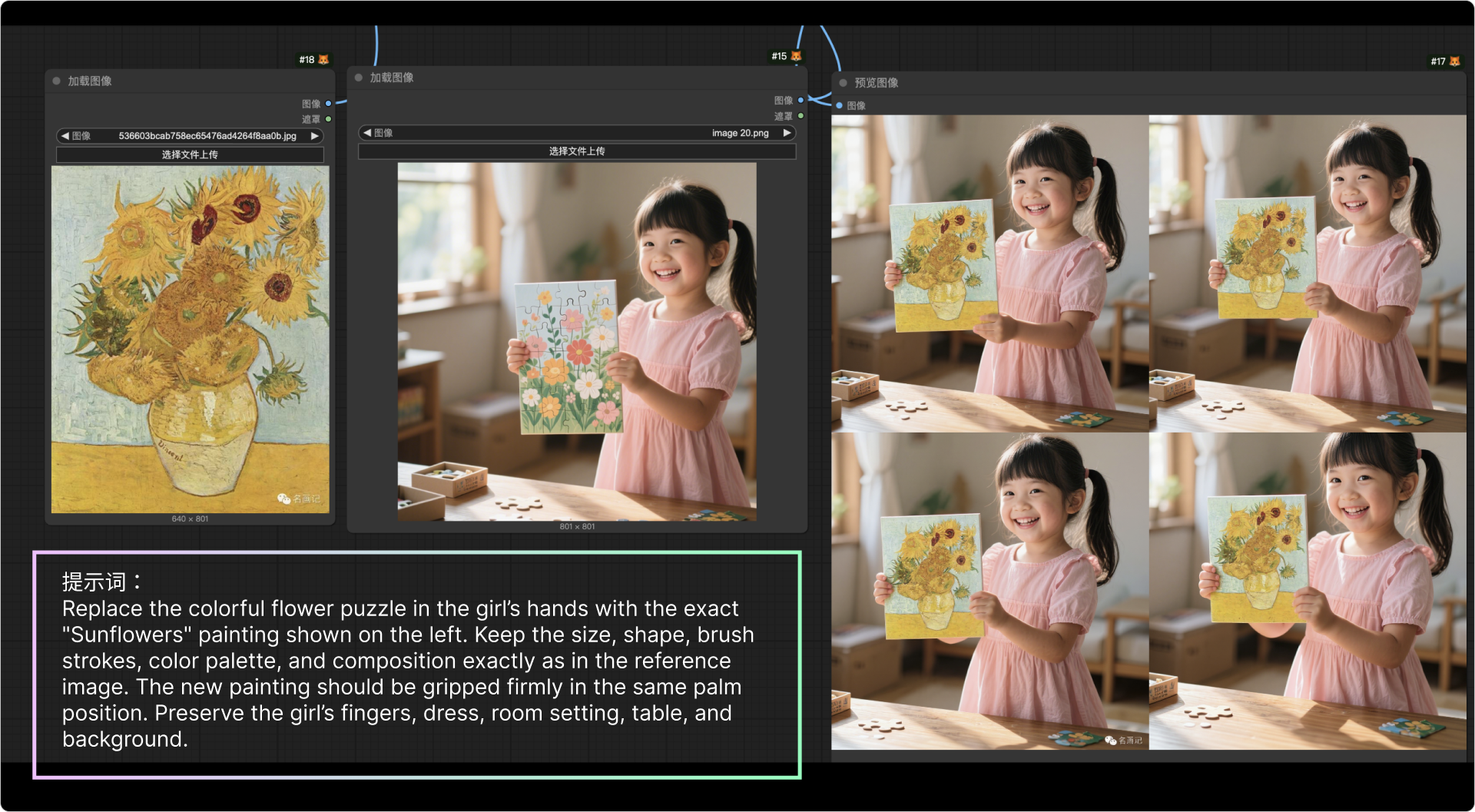Click 选择文件上传 button under the 536603bcab filename
The image size is (1475, 812).
(190, 154)
